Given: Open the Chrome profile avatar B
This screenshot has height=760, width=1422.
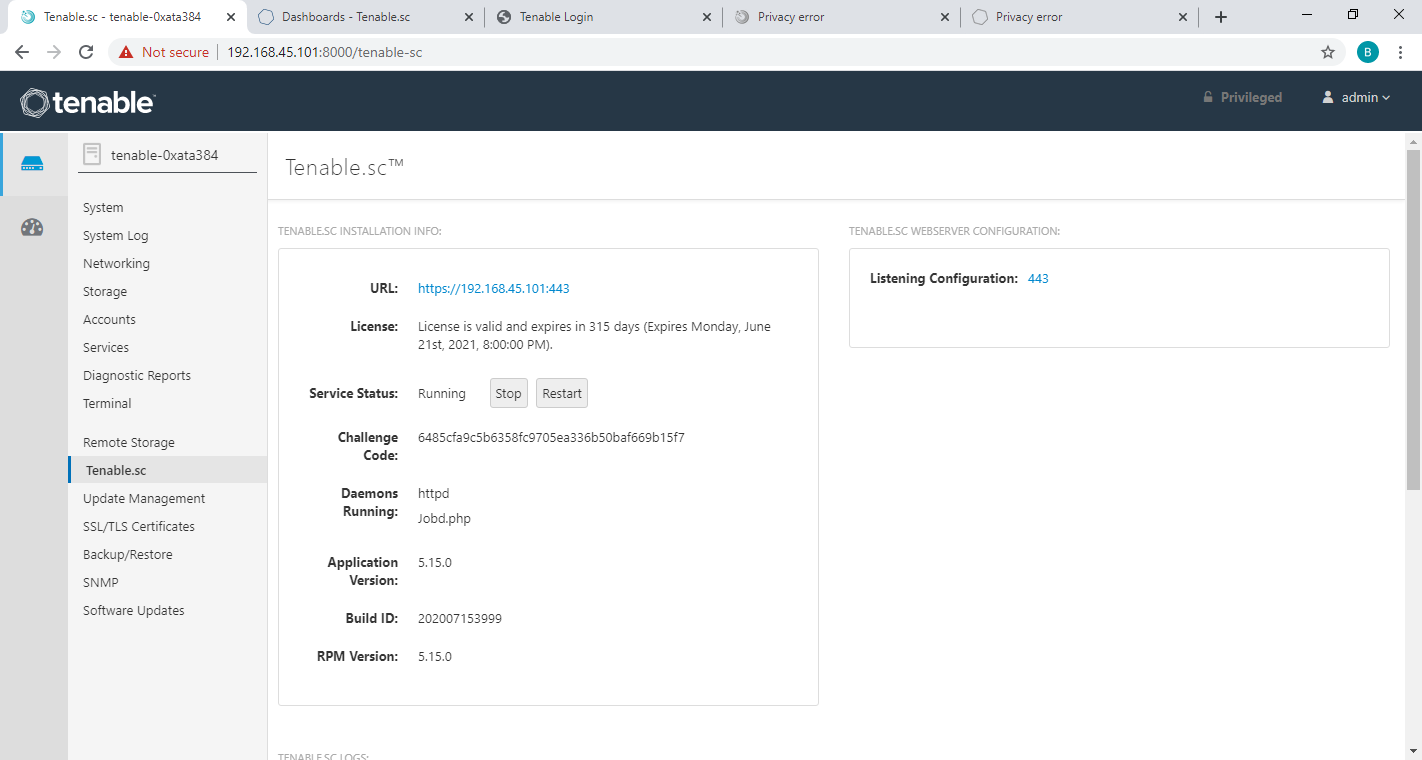Looking at the screenshot, I should (x=1368, y=52).
